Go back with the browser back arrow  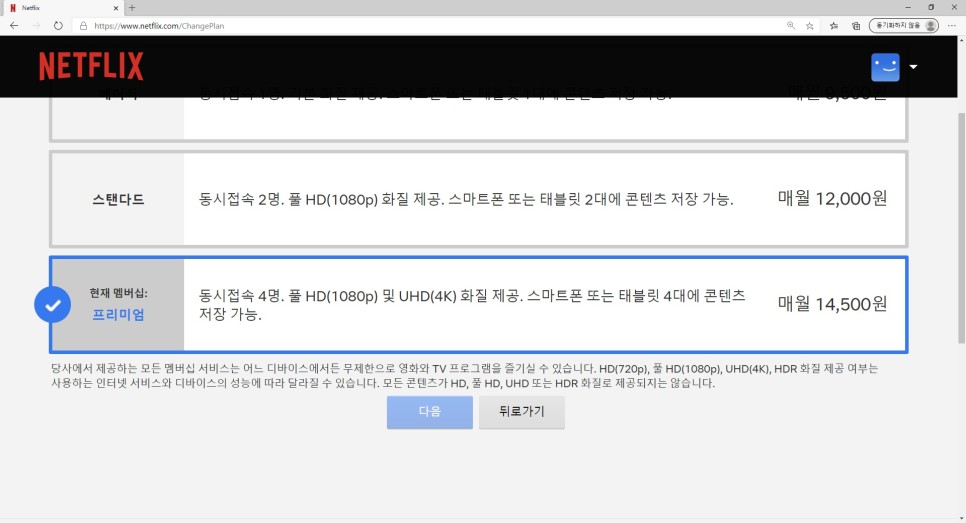pos(14,26)
